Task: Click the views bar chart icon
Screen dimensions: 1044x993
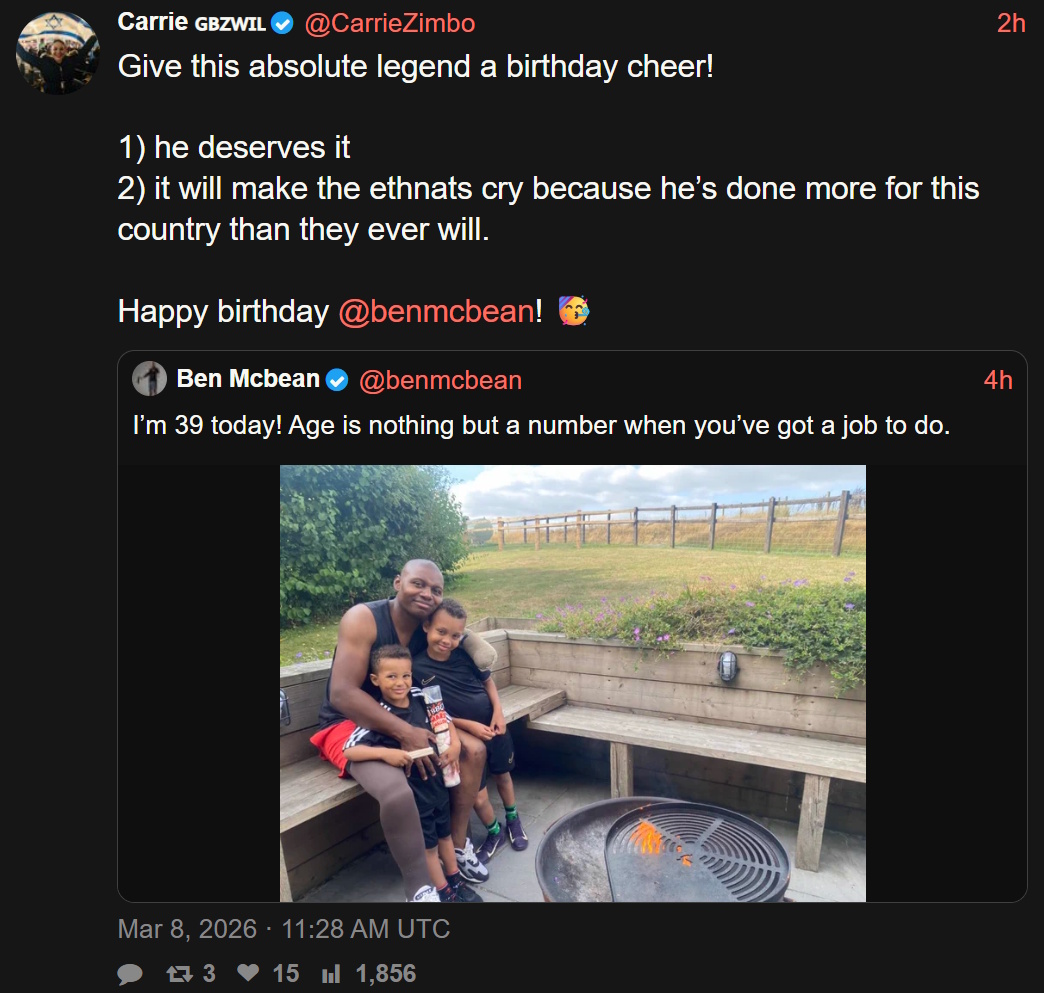Action: (331, 974)
